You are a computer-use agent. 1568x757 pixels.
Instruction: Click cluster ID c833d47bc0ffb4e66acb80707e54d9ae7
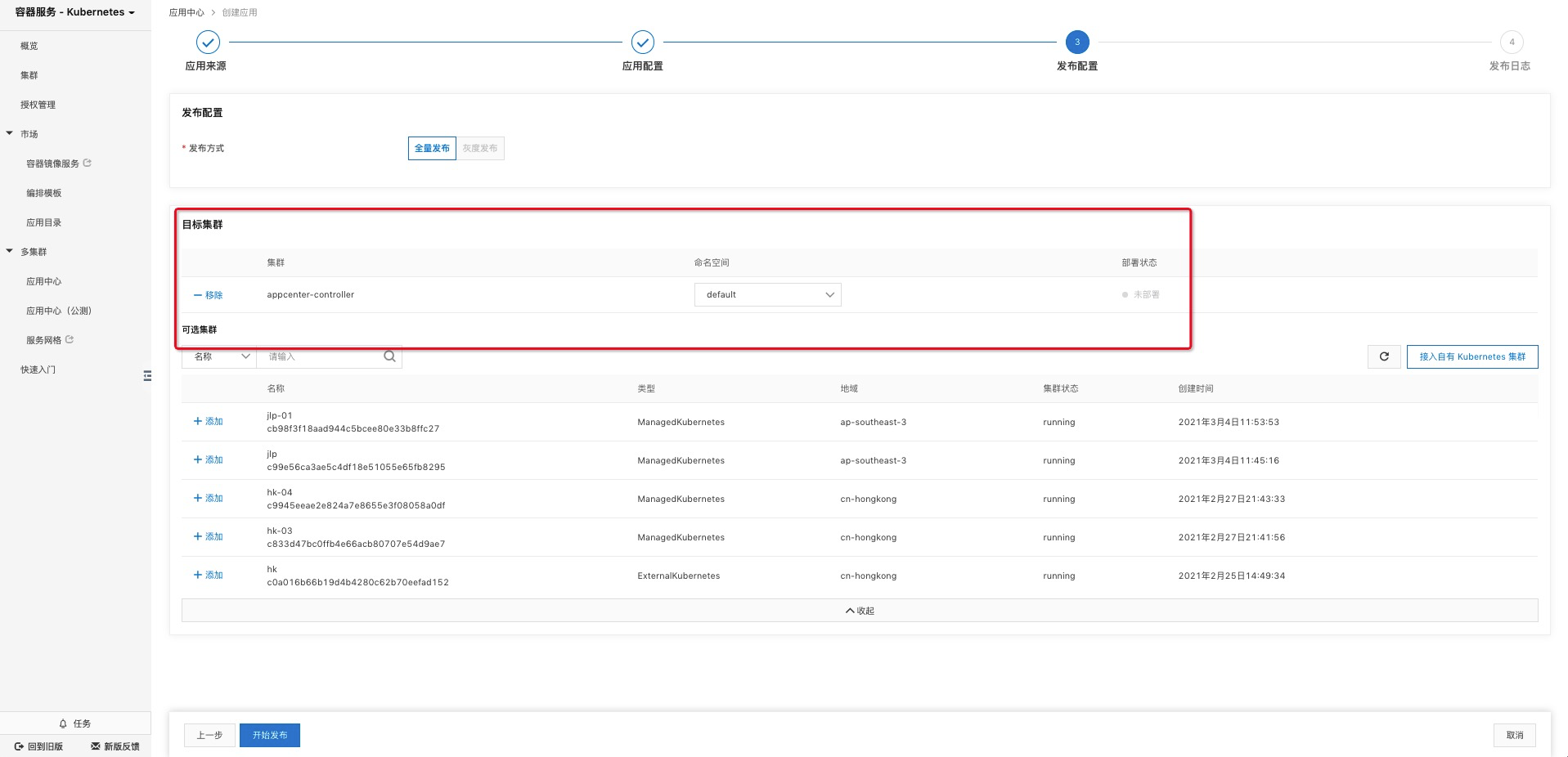tap(356, 544)
